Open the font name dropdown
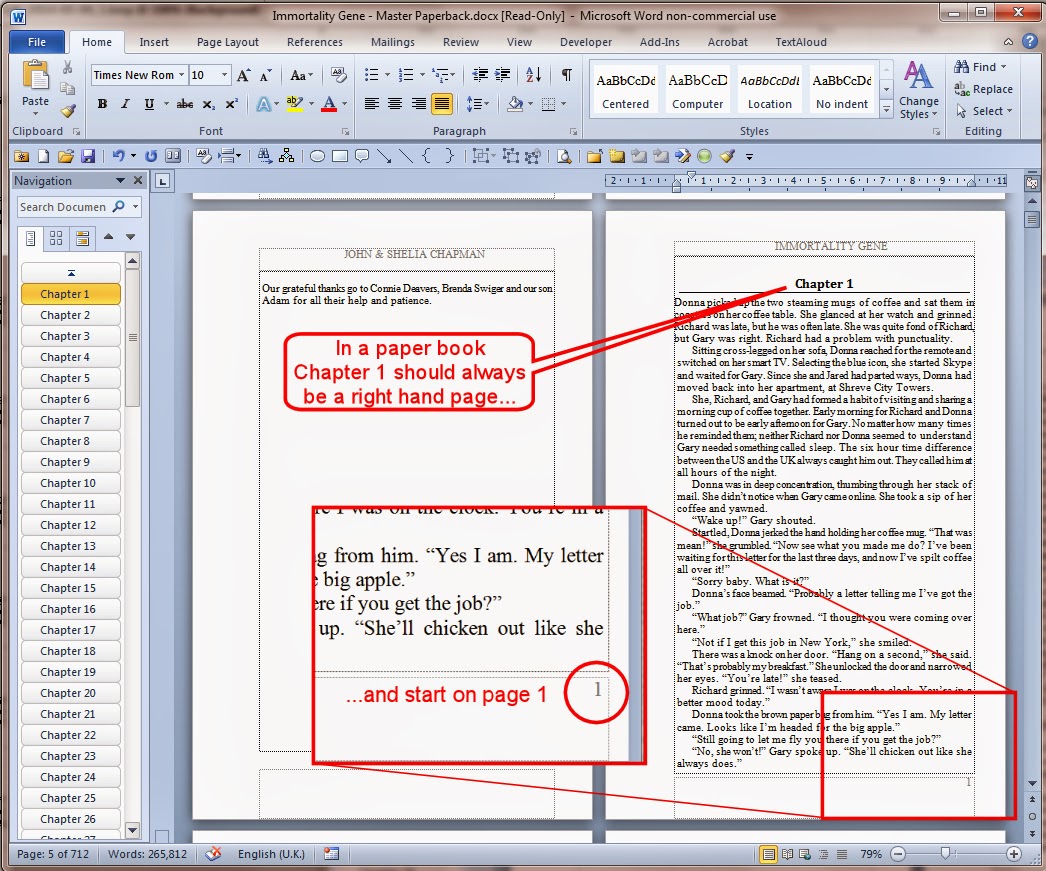The image size is (1046, 871). point(181,75)
